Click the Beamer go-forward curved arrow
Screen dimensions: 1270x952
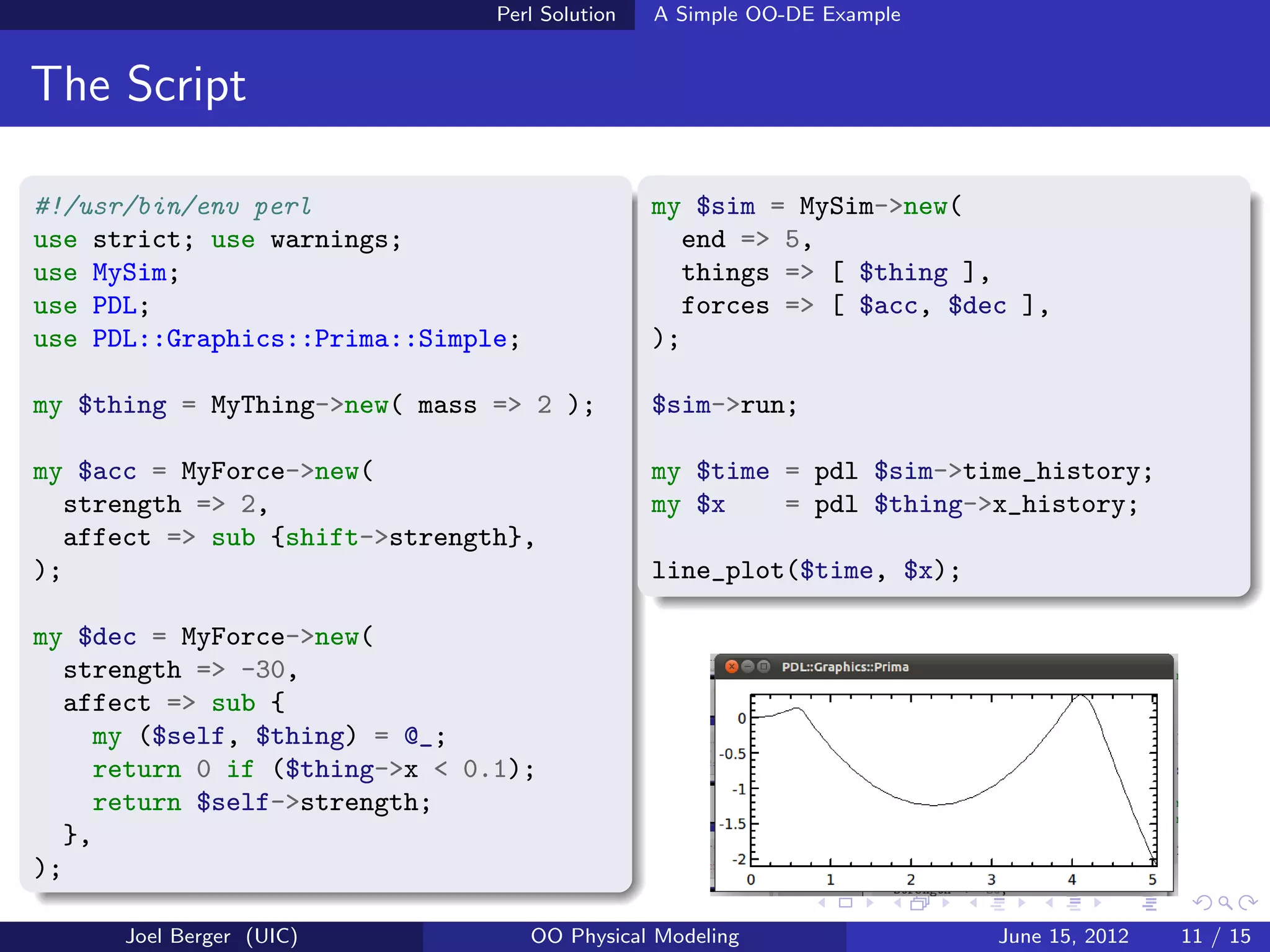tap(1248, 903)
